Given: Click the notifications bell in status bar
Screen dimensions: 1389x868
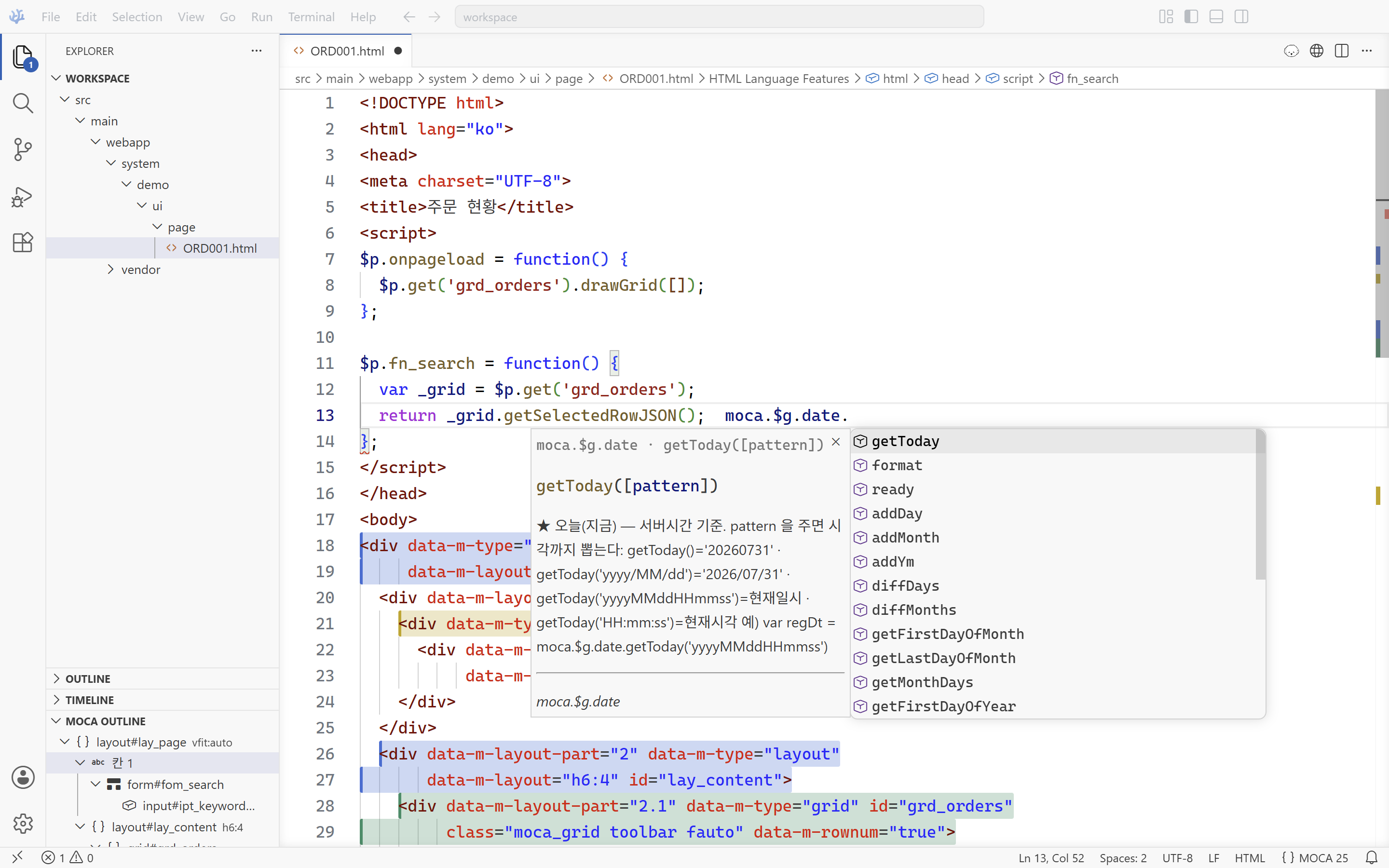Looking at the screenshot, I should [x=1371, y=858].
